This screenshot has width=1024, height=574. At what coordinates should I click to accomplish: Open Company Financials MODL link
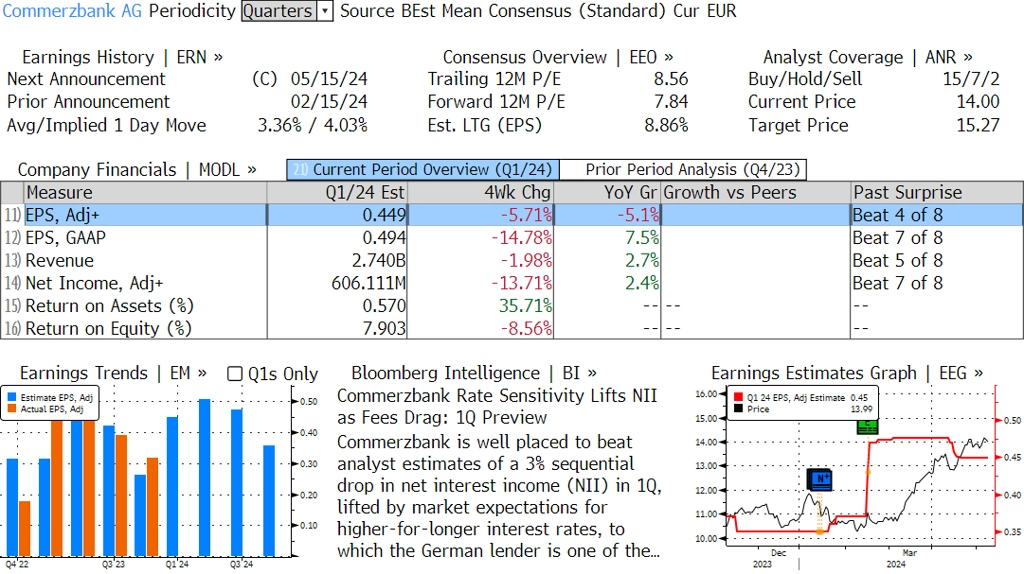coord(136,170)
